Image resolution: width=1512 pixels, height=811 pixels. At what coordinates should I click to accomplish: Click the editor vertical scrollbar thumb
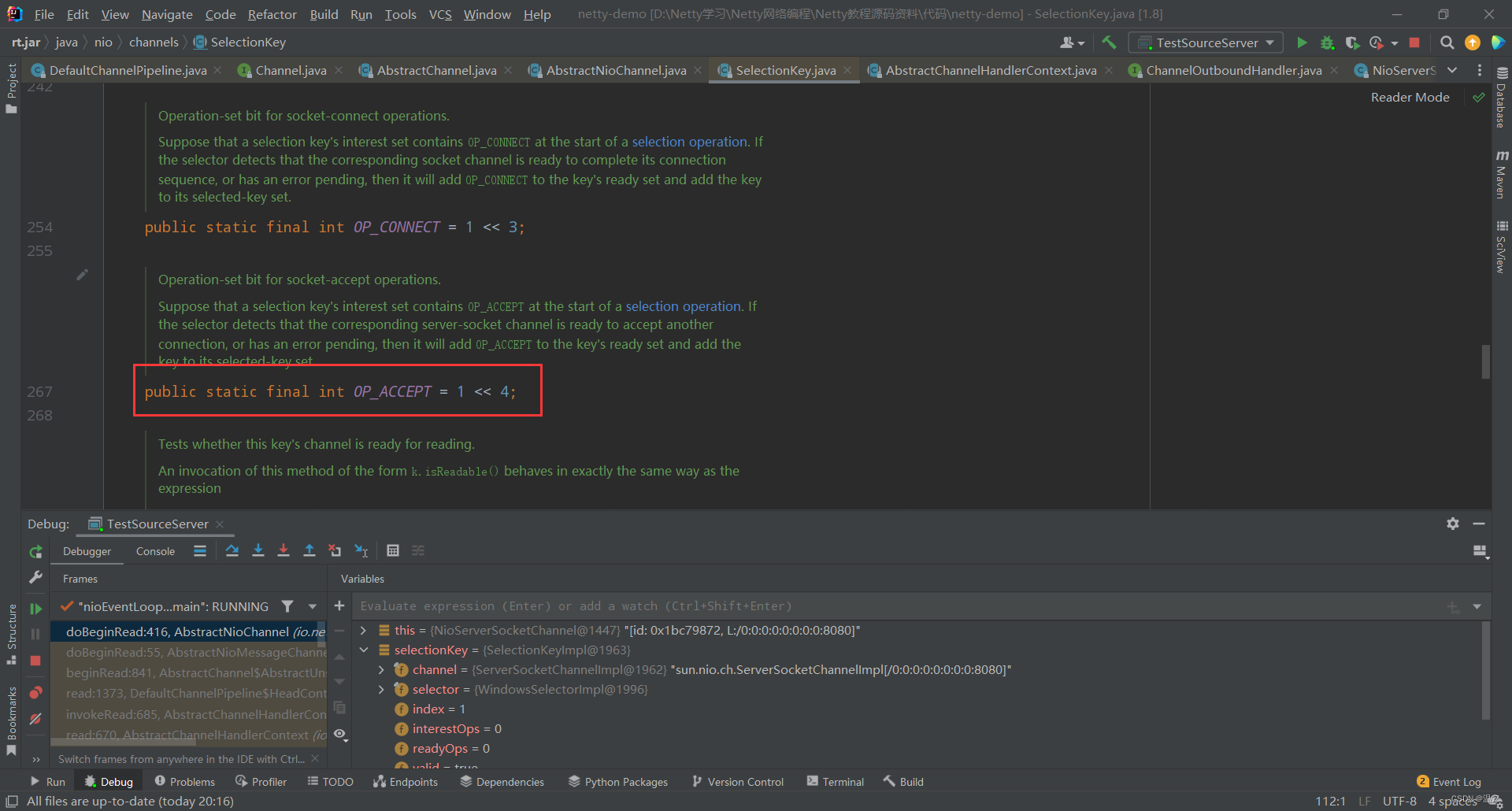[1485, 361]
